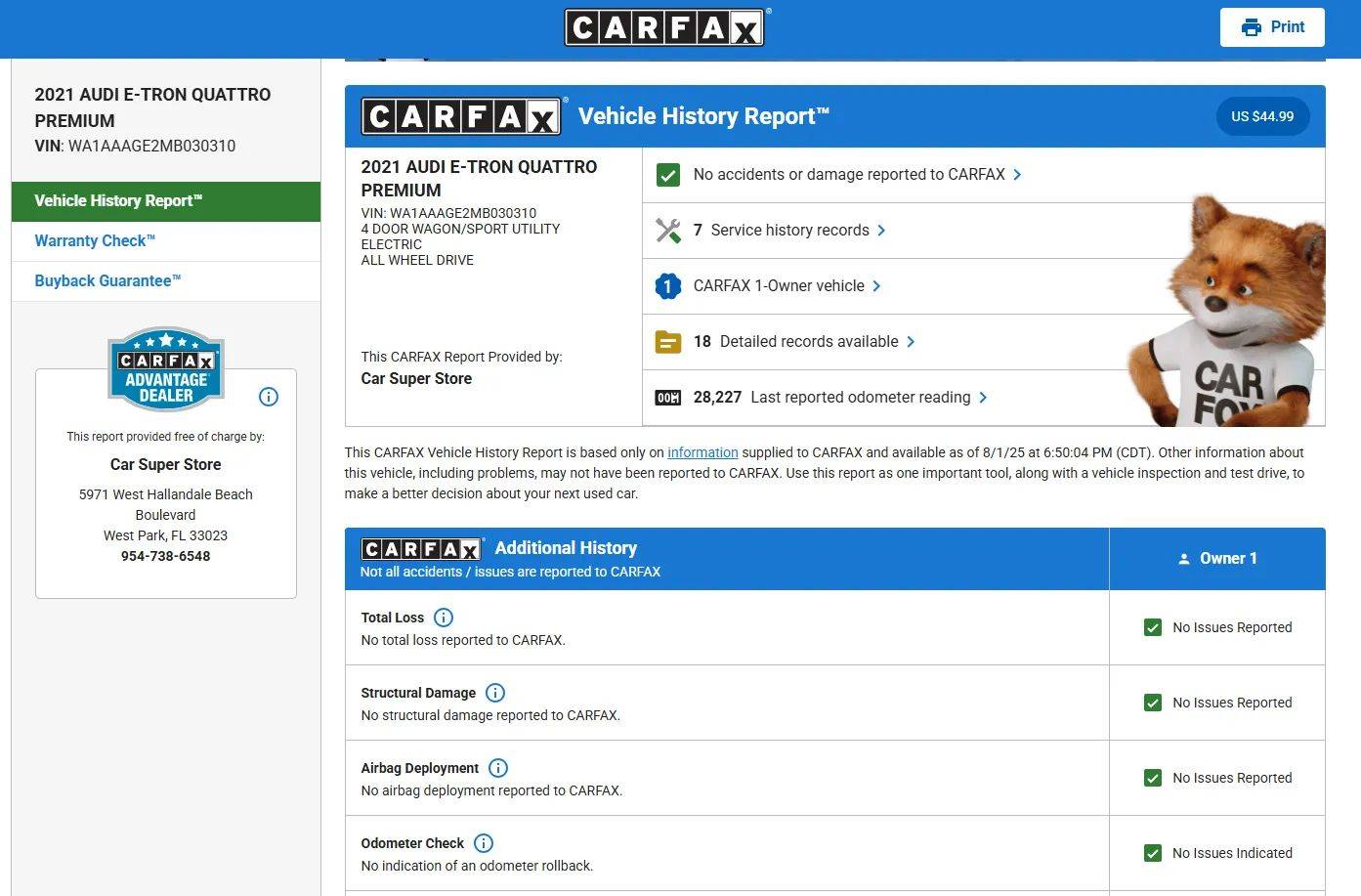Click the CARFAX logo in Vehicle History Report banner
This screenshot has height=896, width=1361.
(x=462, y=116)
